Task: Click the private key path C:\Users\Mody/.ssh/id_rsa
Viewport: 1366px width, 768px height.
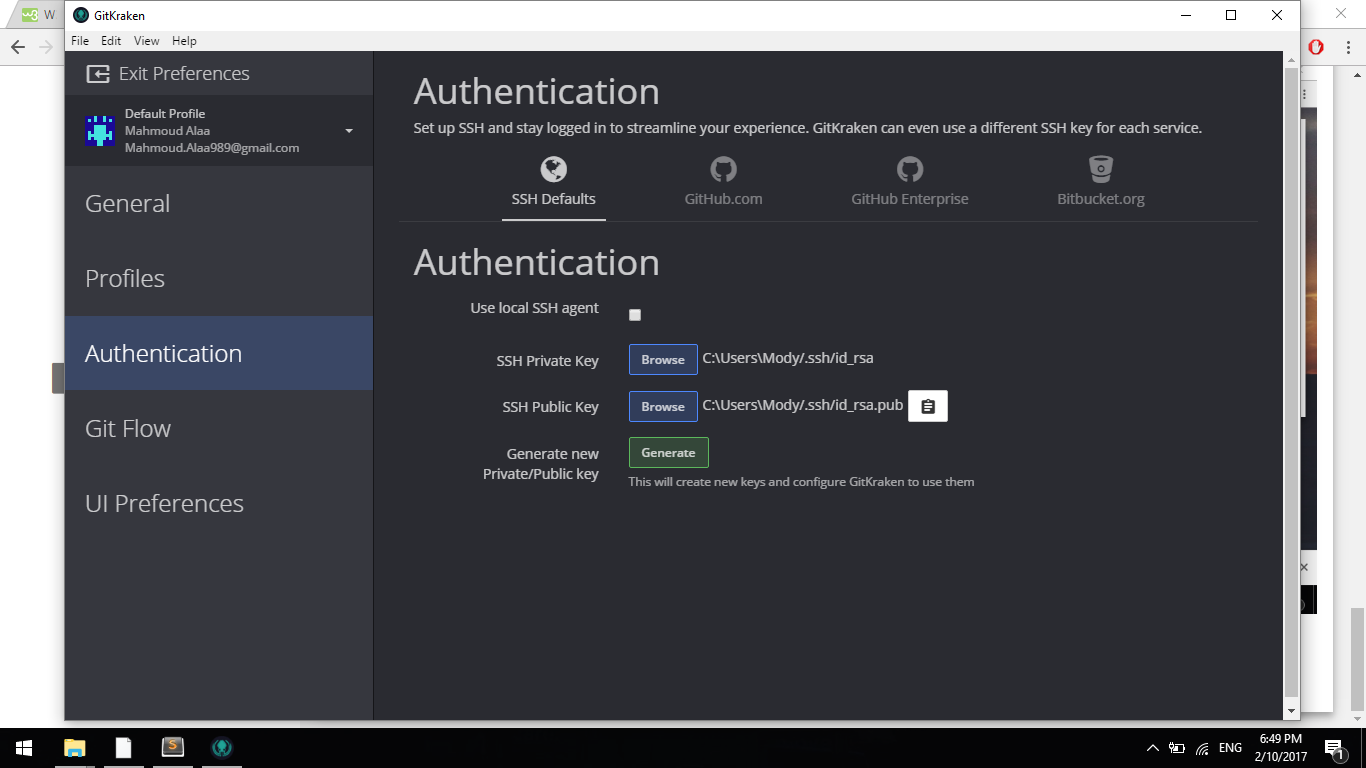Action: pos(788,358)
